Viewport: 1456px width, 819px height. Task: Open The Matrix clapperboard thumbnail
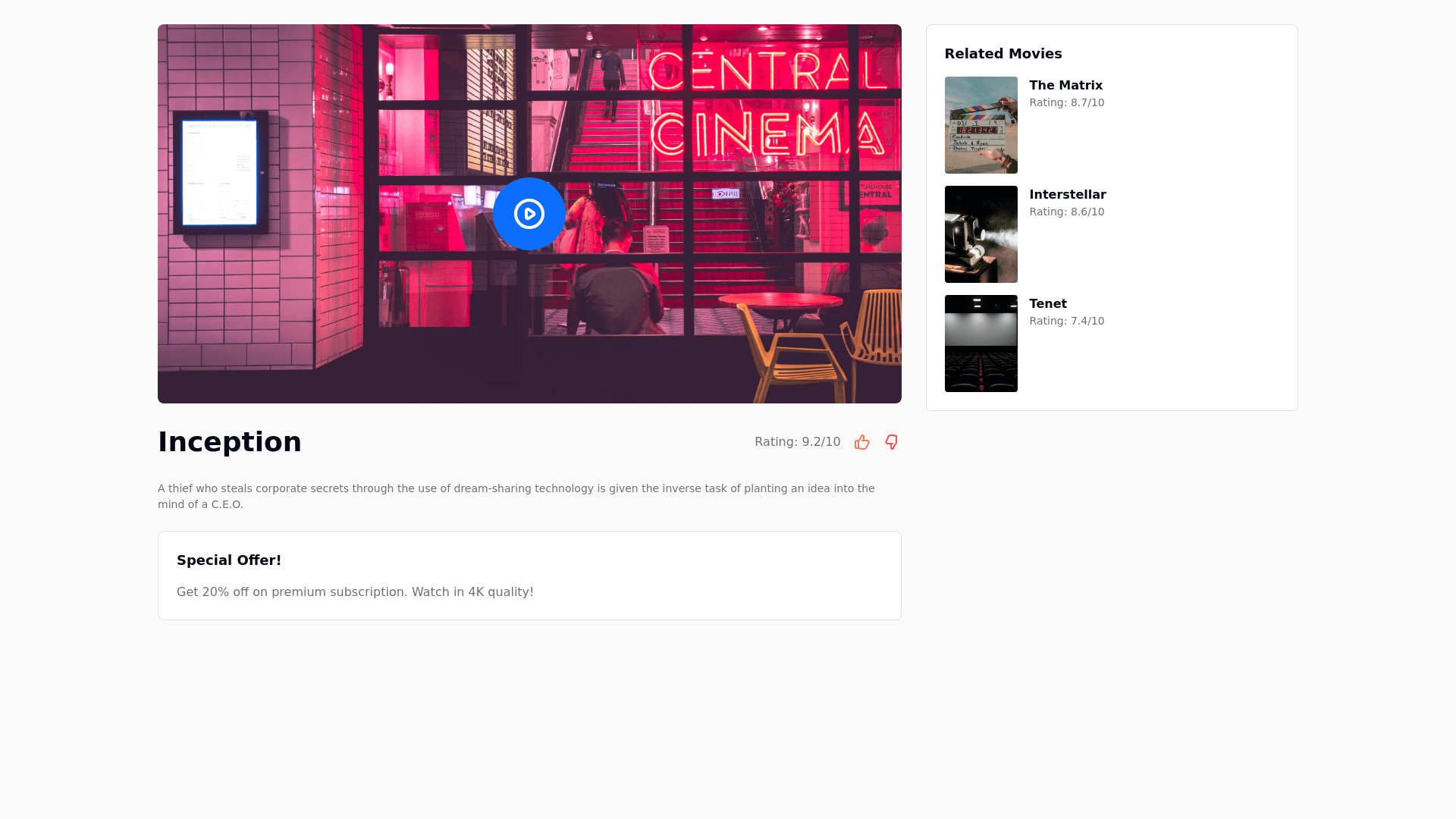click(x=981, y=125)
